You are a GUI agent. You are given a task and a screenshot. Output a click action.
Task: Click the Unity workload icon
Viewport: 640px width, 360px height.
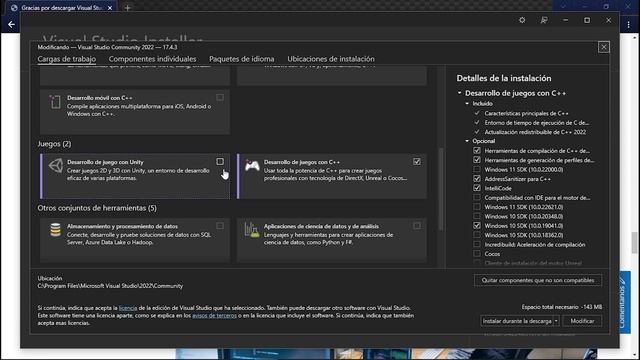[56, 166]
